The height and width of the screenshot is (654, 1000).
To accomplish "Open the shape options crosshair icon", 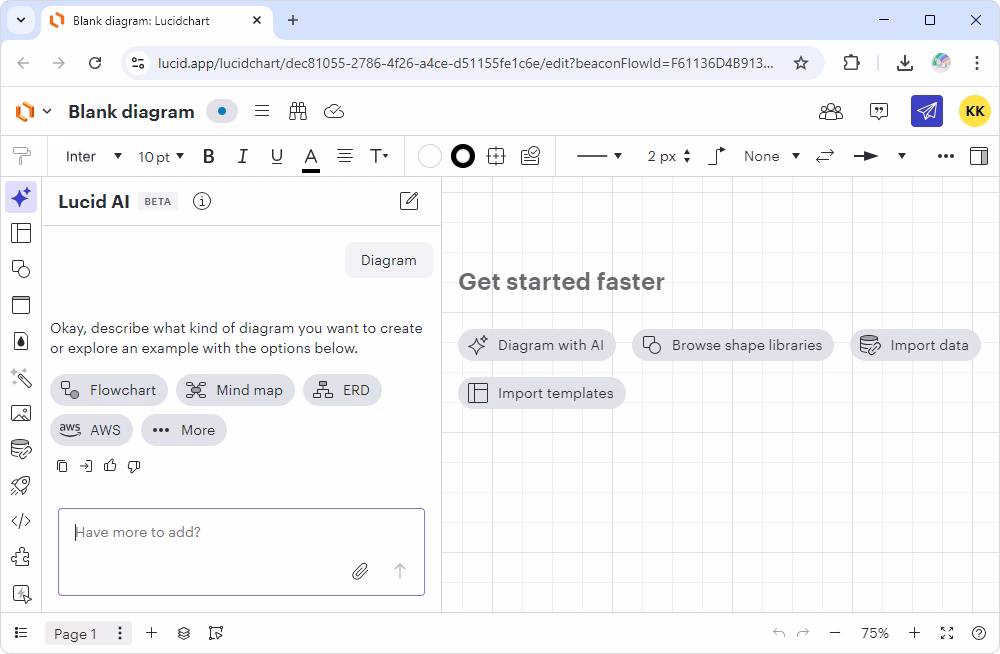I will pyautogui.click(x=496, y=156).
